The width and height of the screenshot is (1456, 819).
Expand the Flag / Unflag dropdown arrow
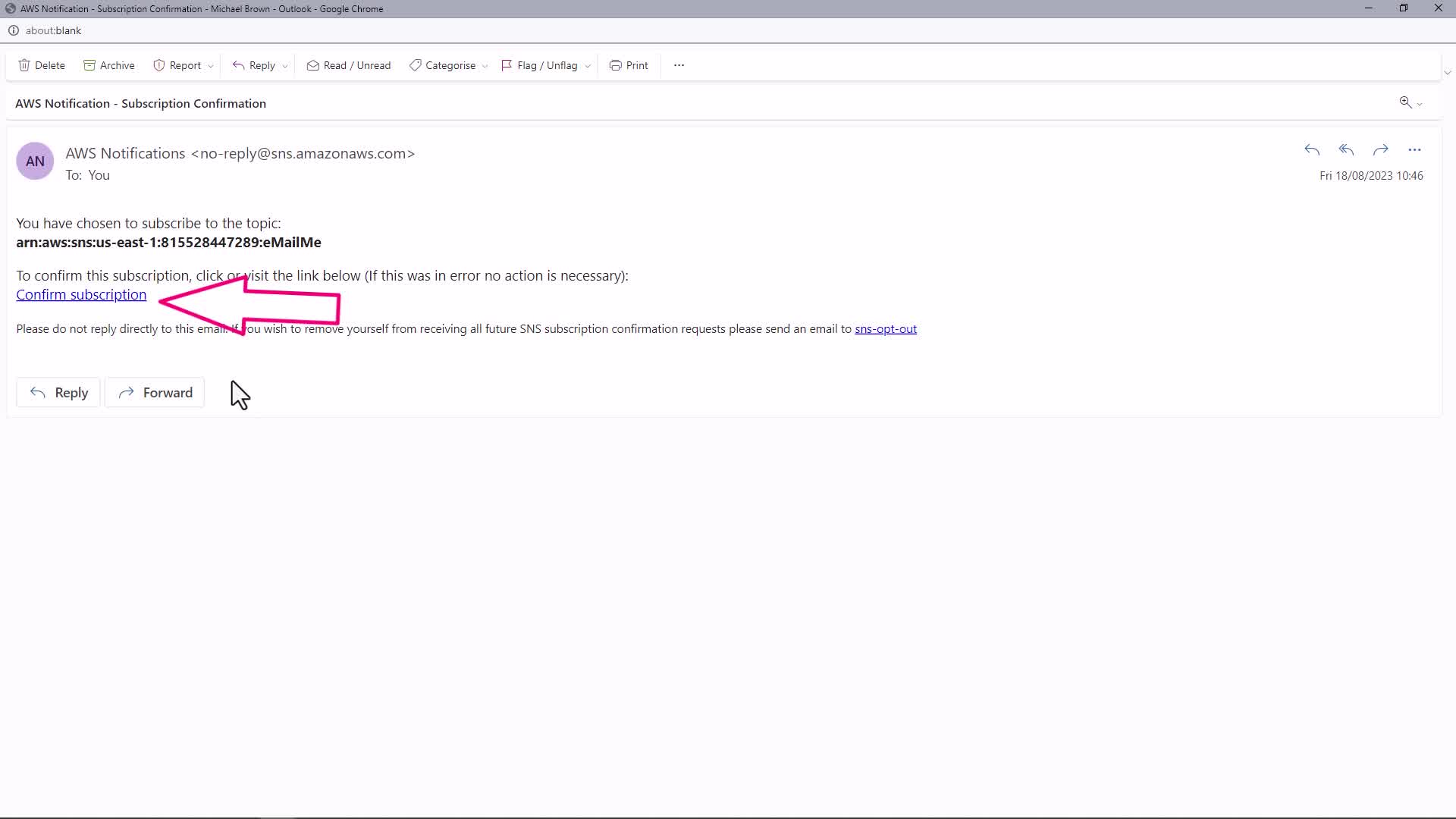pyautogui.click(x=588, y=66)
